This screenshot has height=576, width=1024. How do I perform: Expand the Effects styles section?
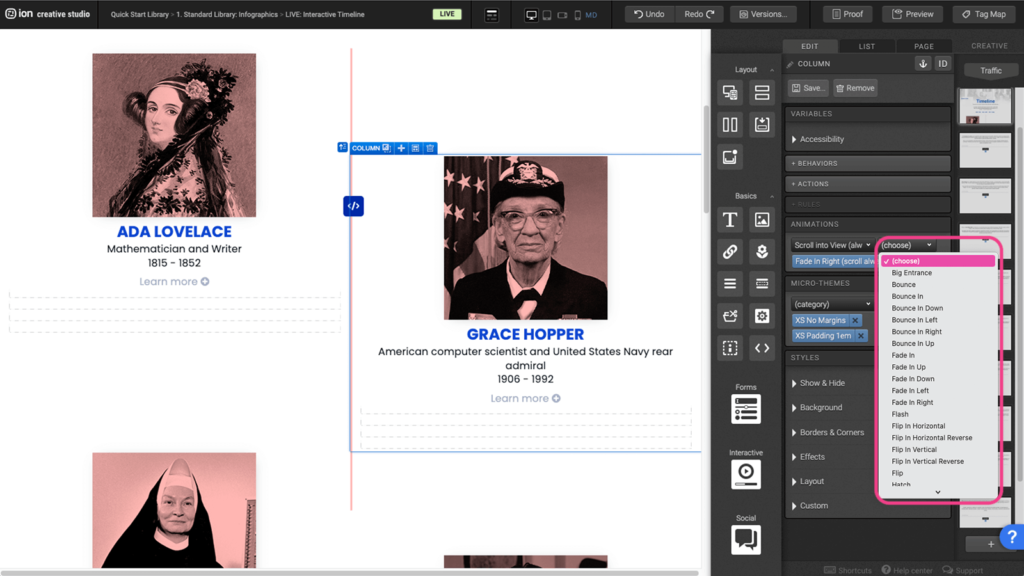[808, 456]
